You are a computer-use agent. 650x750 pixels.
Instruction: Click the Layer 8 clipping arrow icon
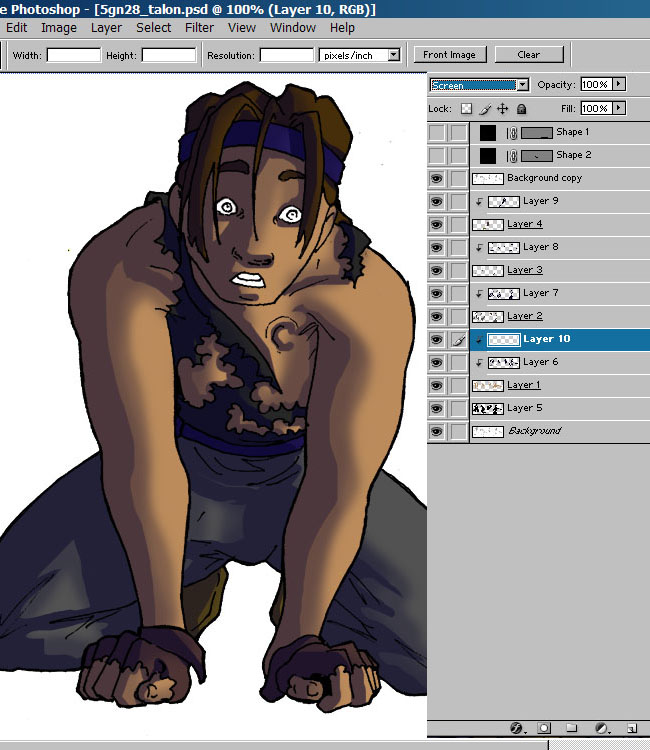479,248
